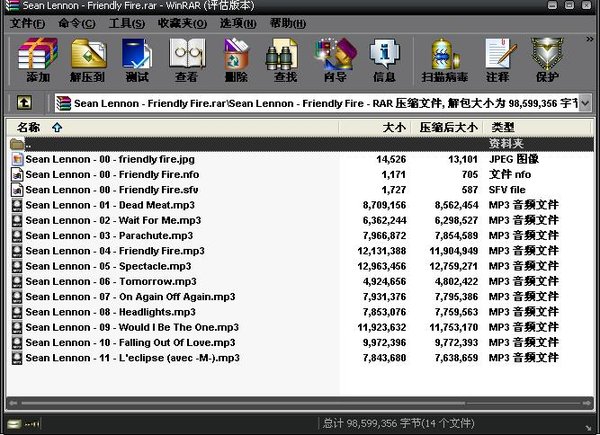Start 扫描病毒 (Virus scan) tool
Screen dimensions: 600x435
click(445, 60)
